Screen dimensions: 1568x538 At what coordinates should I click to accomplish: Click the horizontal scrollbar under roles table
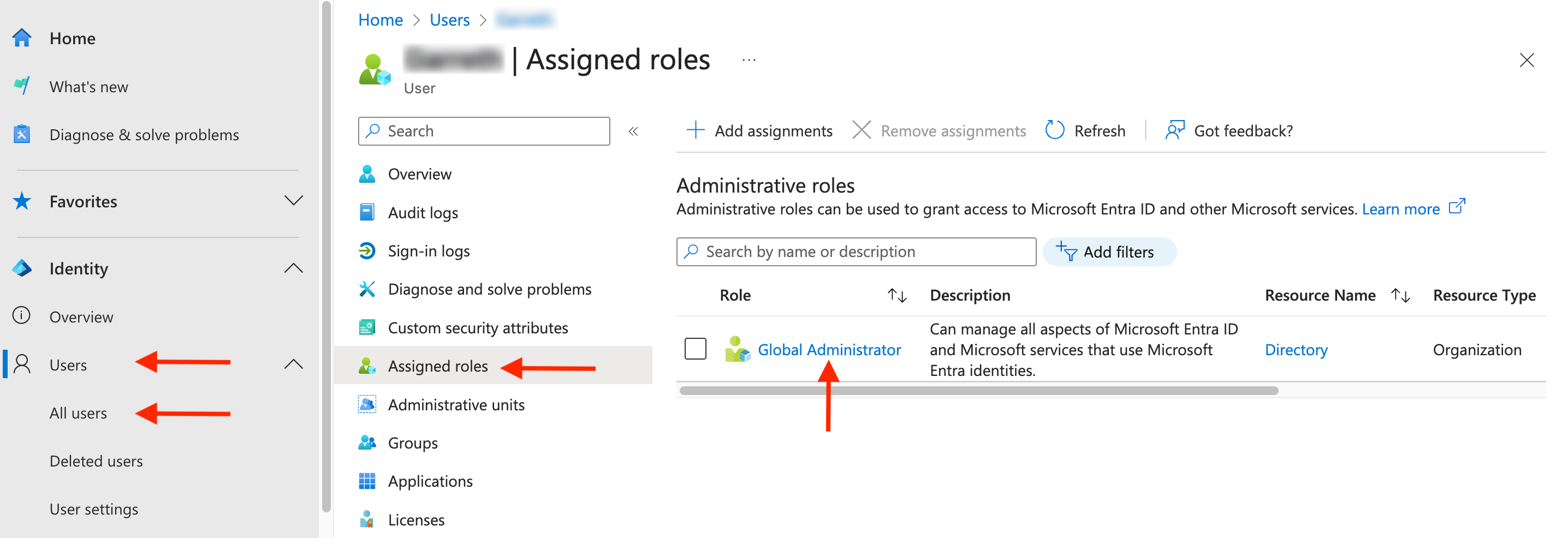coord(978,390)
